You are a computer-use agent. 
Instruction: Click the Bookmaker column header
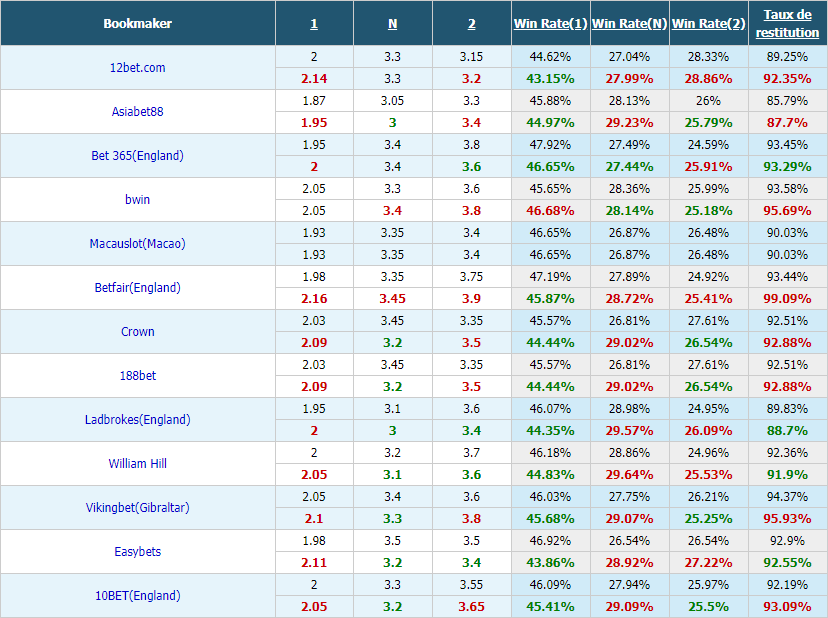click(x=137, y=24)
